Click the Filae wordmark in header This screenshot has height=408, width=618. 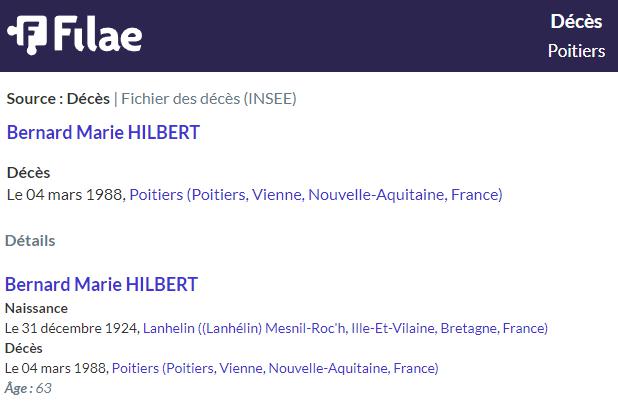click(x=98, y=34)
